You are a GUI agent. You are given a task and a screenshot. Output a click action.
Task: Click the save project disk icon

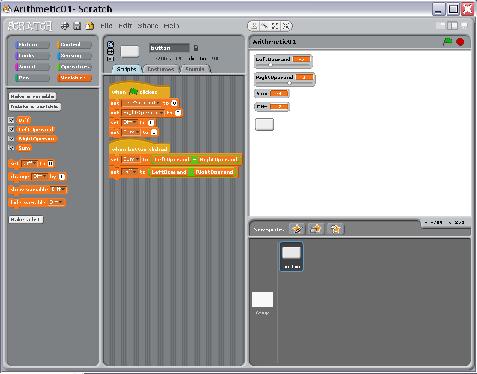77,26
